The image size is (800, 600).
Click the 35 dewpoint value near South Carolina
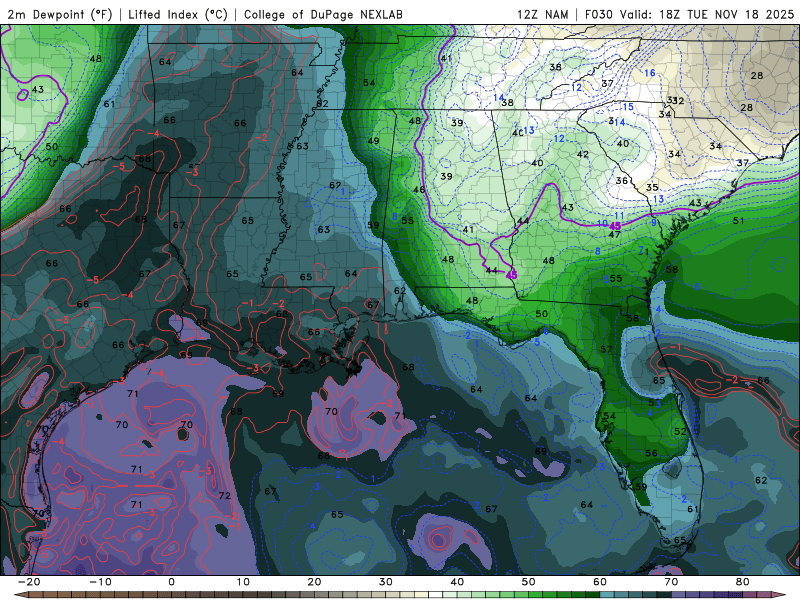[x=652, y=187]
